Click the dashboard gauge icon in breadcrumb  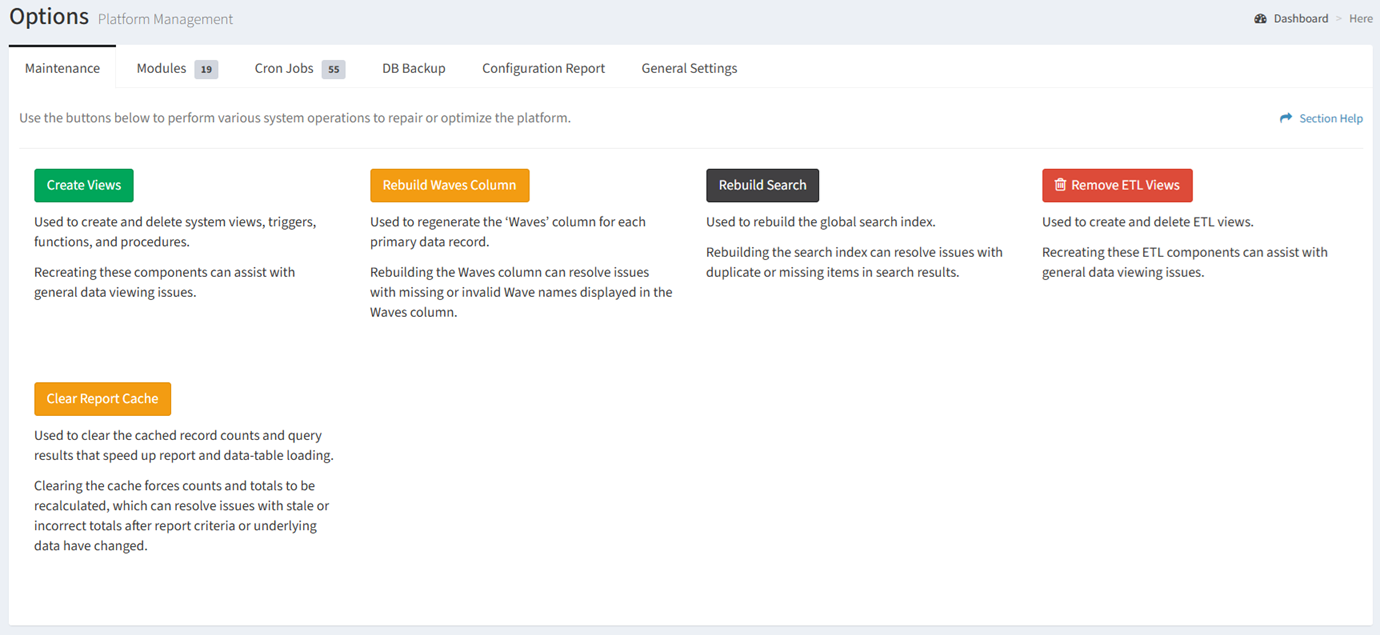coord(1260,18)
